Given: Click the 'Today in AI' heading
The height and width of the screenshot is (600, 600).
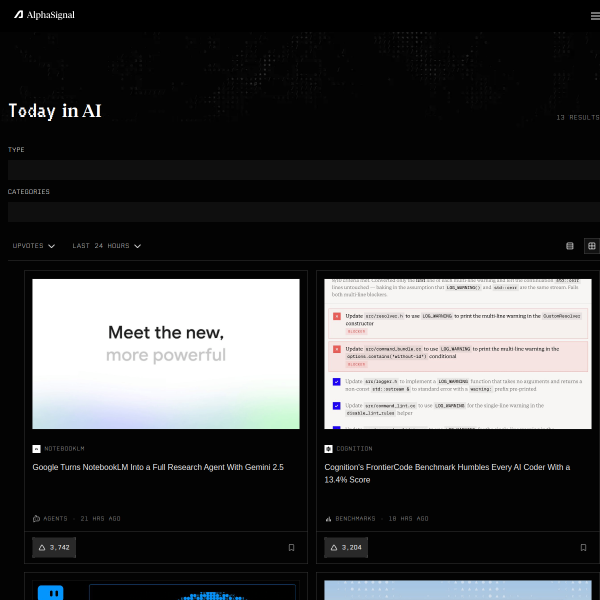Looking at the screenshot, I should pyautogui.click(x=55, y=111).
